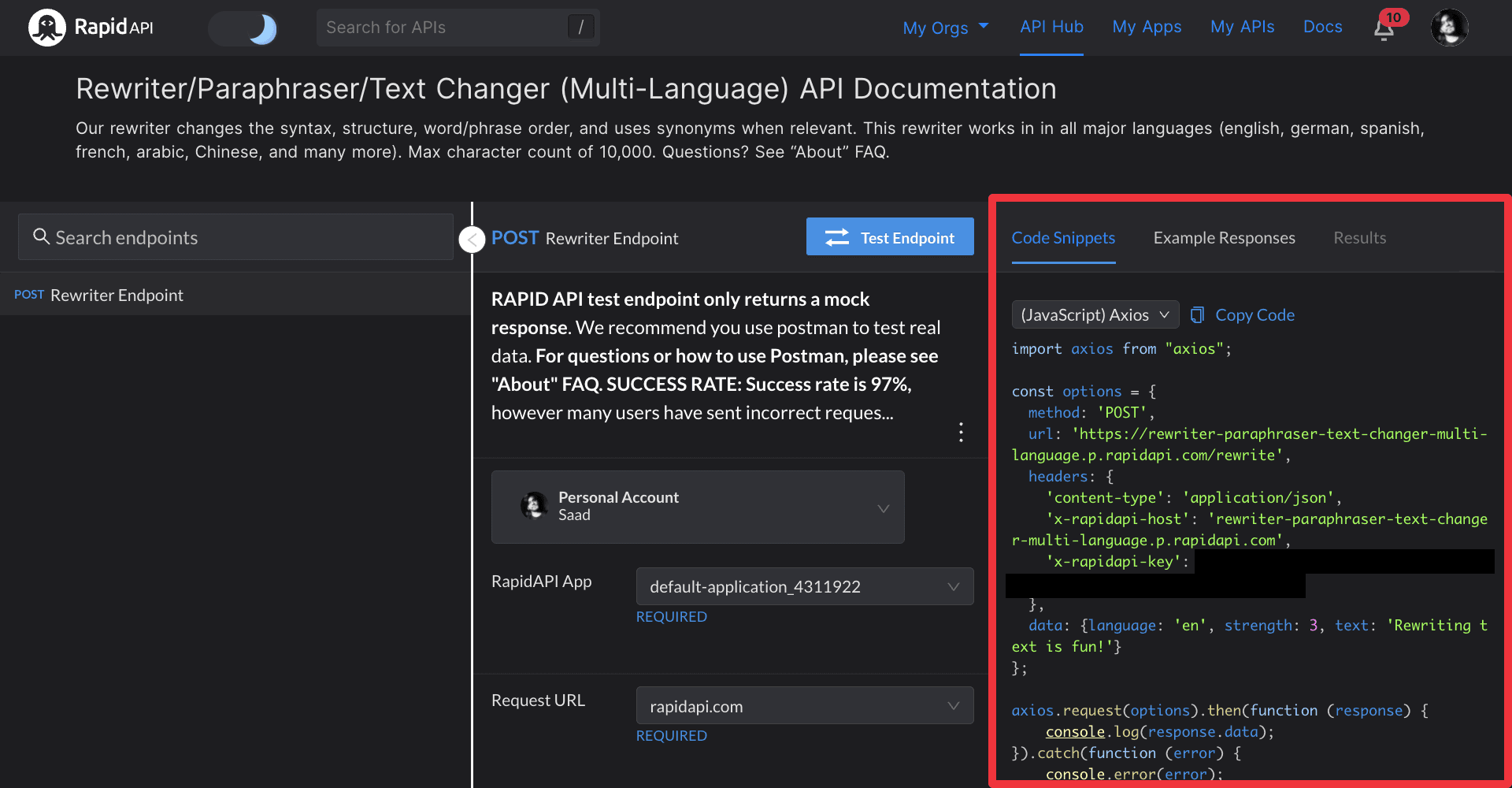Viewport: 1512px width, 788px height.
Task: Open the RapidAPI App default-application dropdown
Action: tap(805, 586)
